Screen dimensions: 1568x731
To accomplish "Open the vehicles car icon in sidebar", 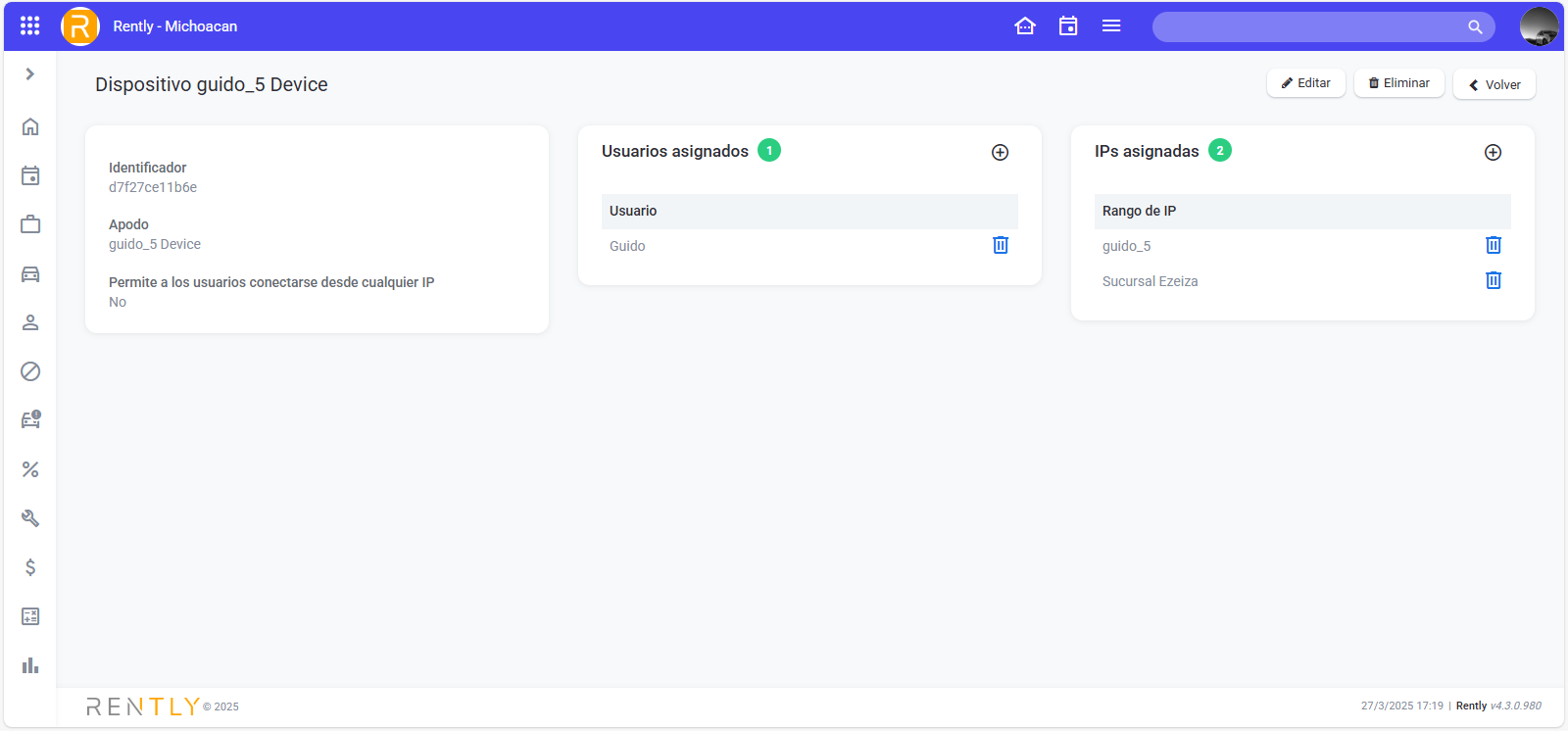I will click(x=30, y=274).
